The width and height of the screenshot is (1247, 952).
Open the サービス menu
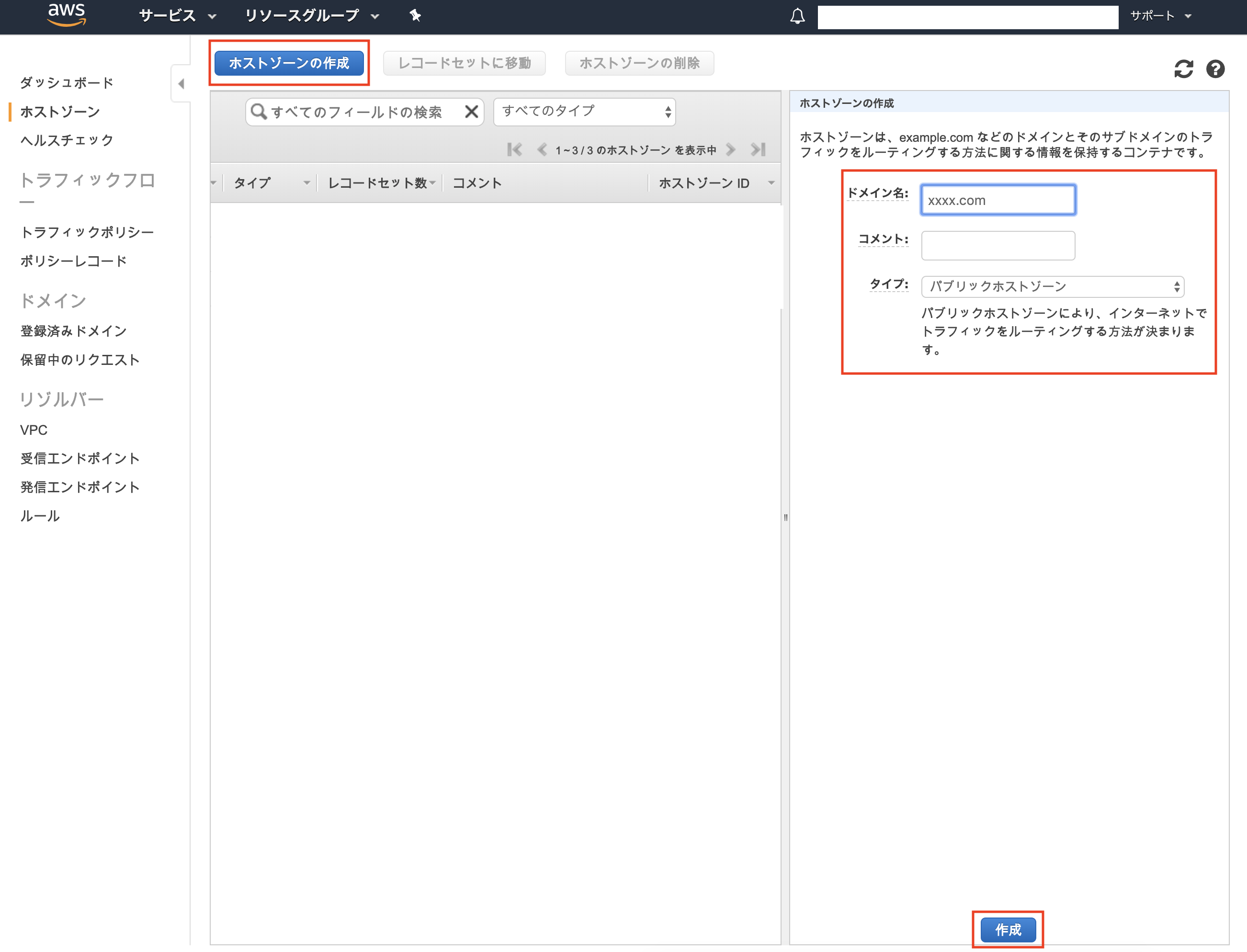pyautogui.click(x=168, y=16)
